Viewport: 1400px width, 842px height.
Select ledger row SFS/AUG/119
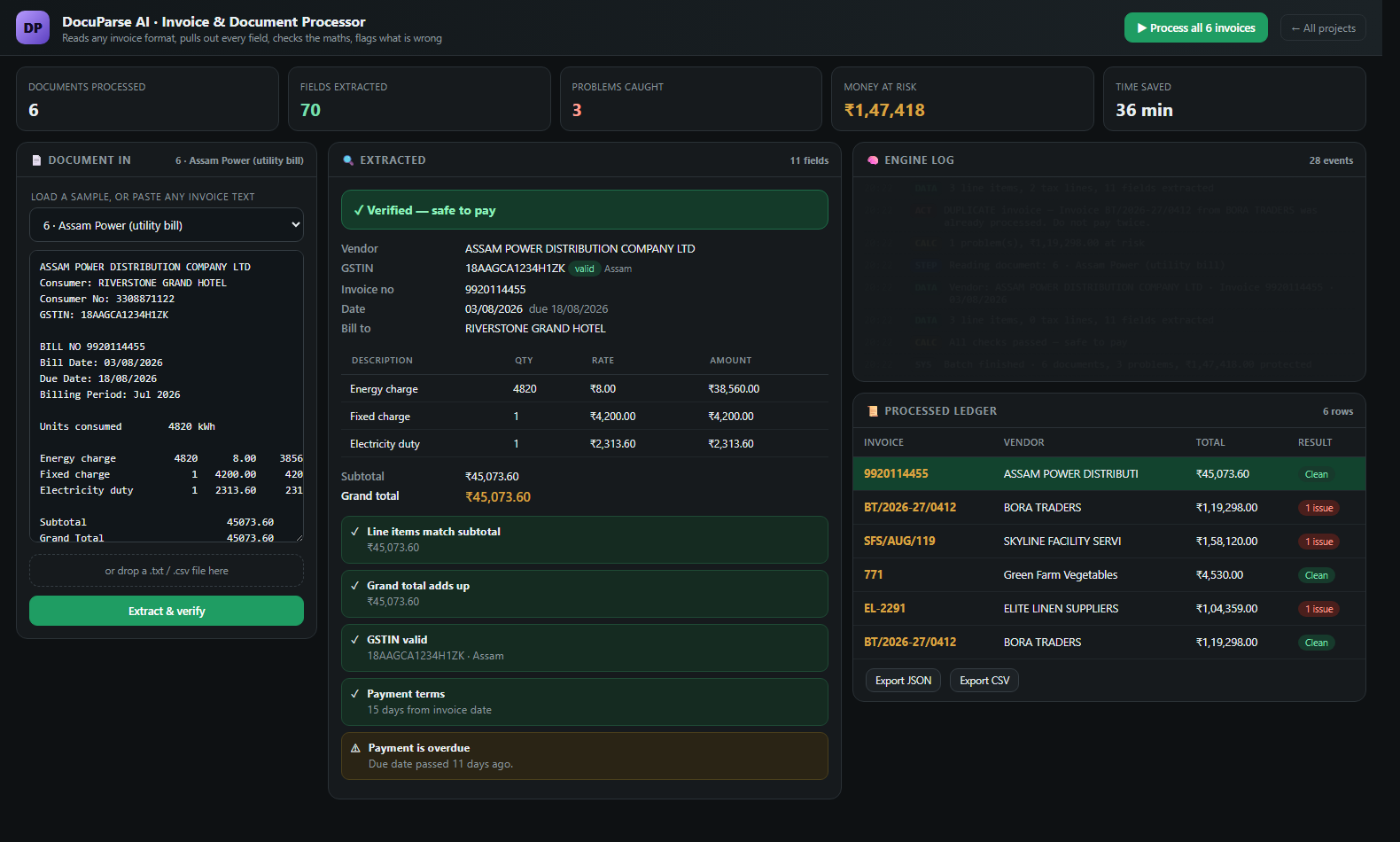click(x=1108, y=542)
